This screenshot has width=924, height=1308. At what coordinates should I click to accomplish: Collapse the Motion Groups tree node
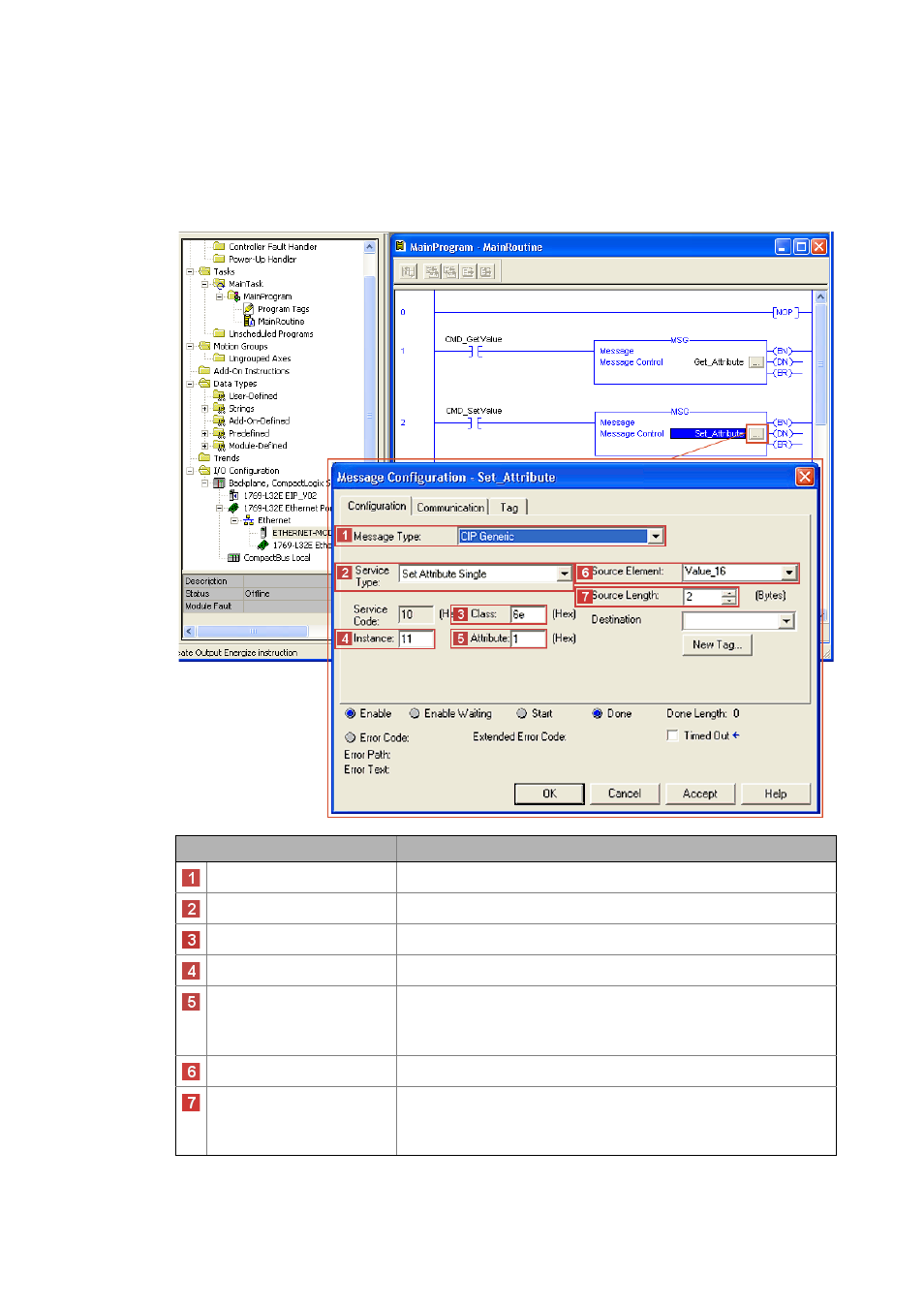click(190, 346)
